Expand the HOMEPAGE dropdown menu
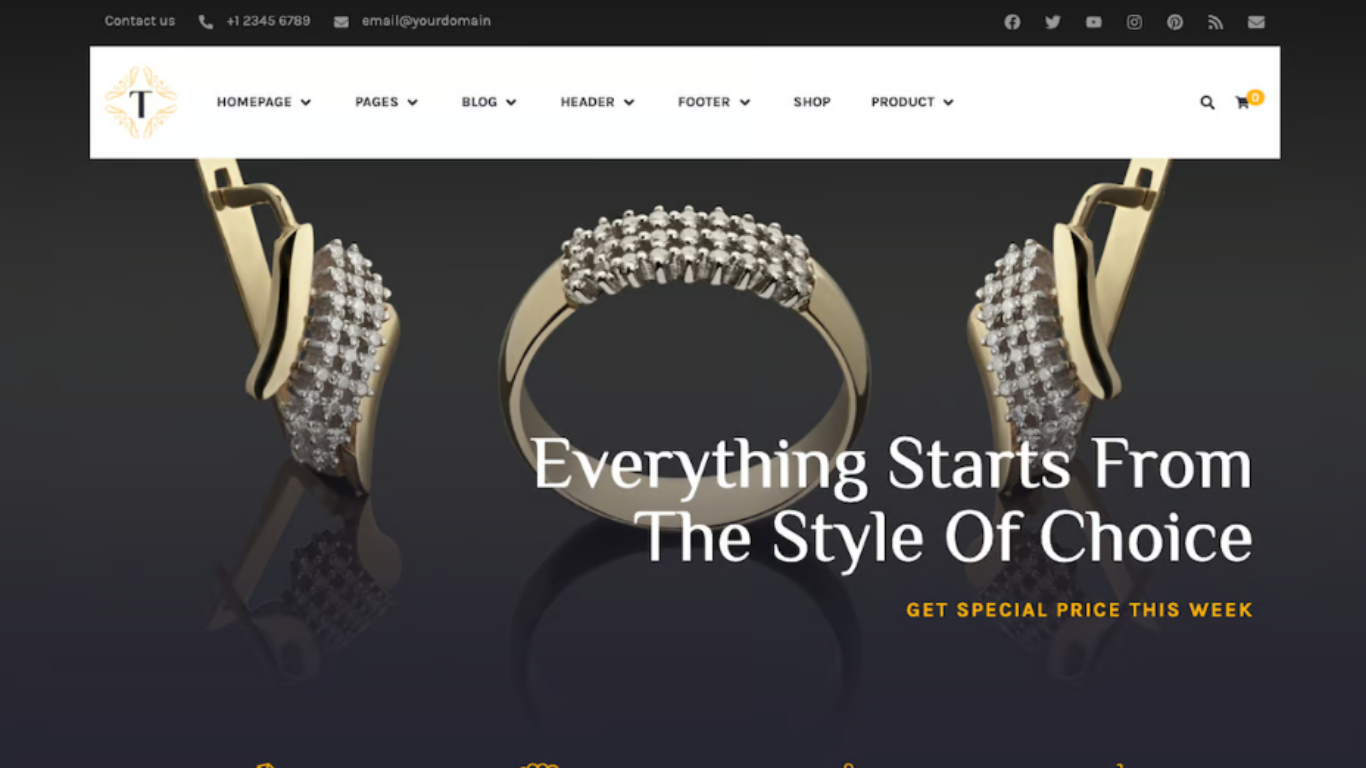Screen dimensions: 1366x768 [x=264, y=102]
